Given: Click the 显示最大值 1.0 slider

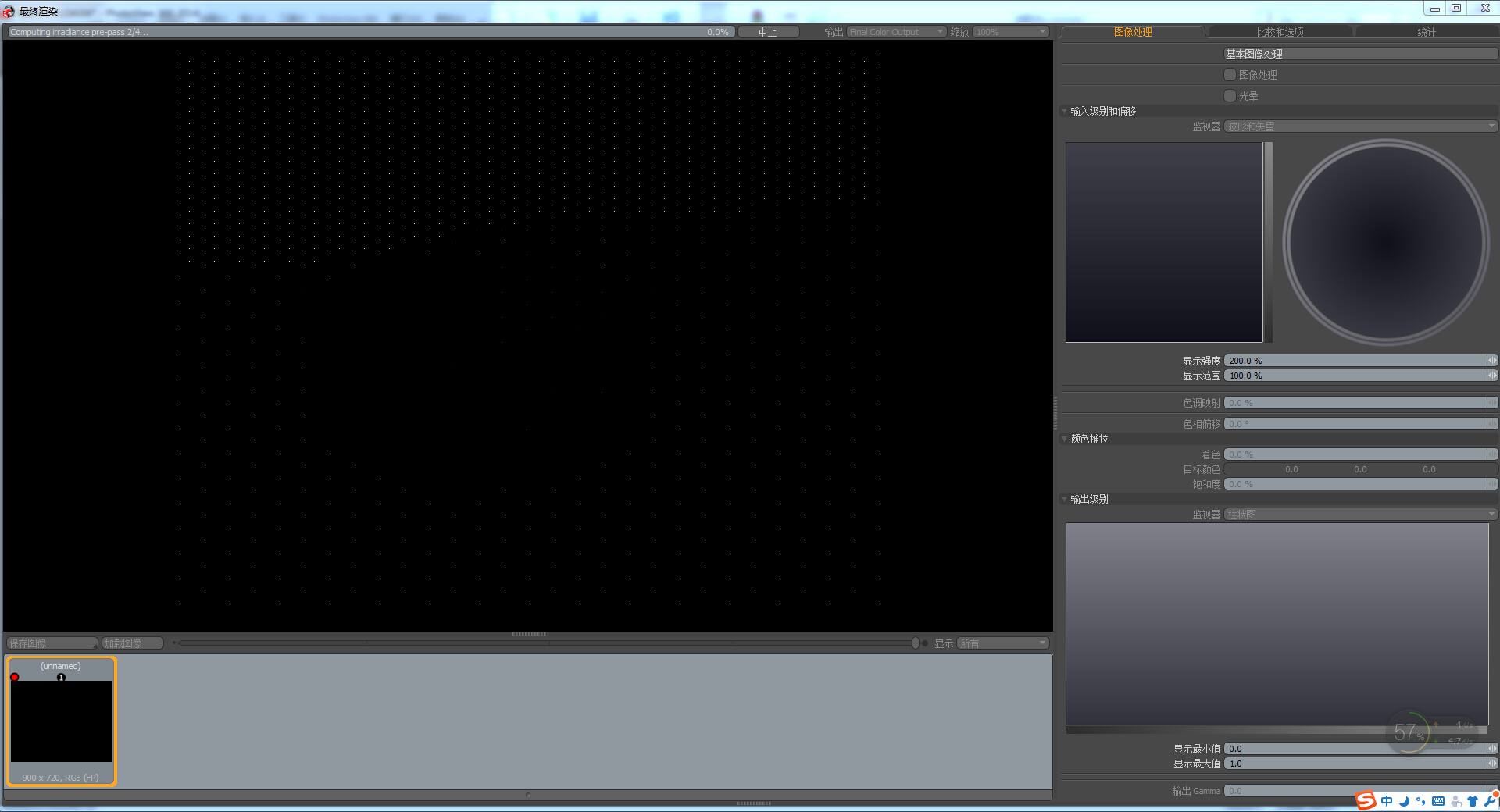Looking at the screenshot, I should pos(1355,764).
